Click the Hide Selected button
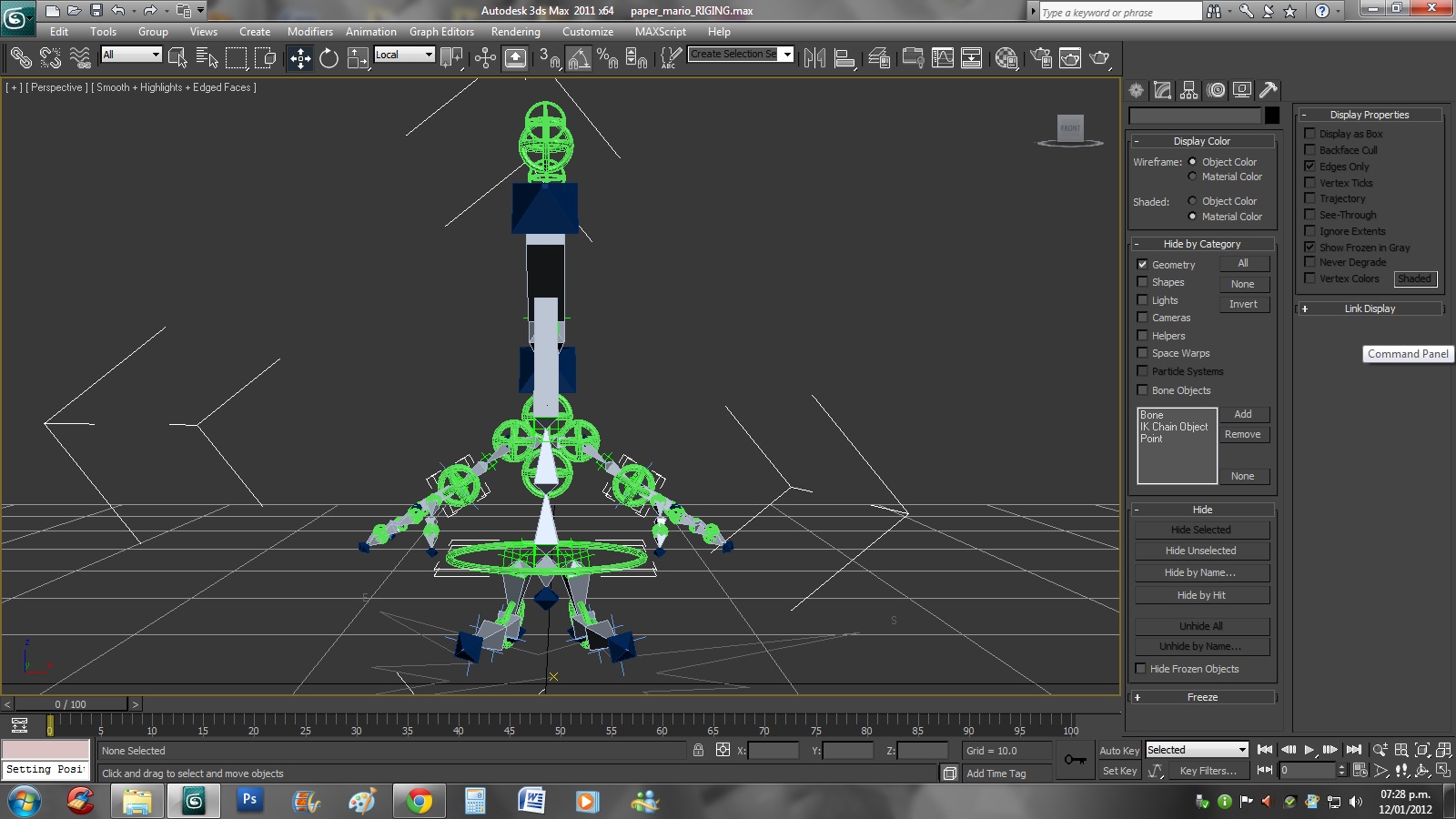The width and height of the screenshot is (1456, 819). [1201, 530]
